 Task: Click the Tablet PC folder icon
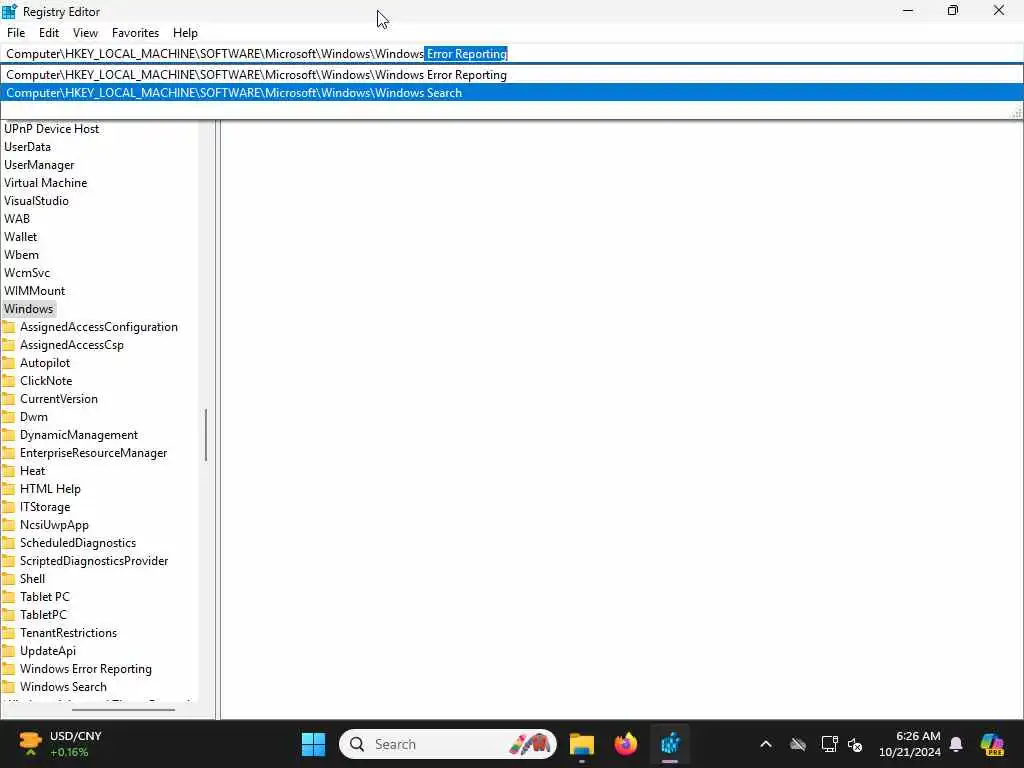[8, 597]
